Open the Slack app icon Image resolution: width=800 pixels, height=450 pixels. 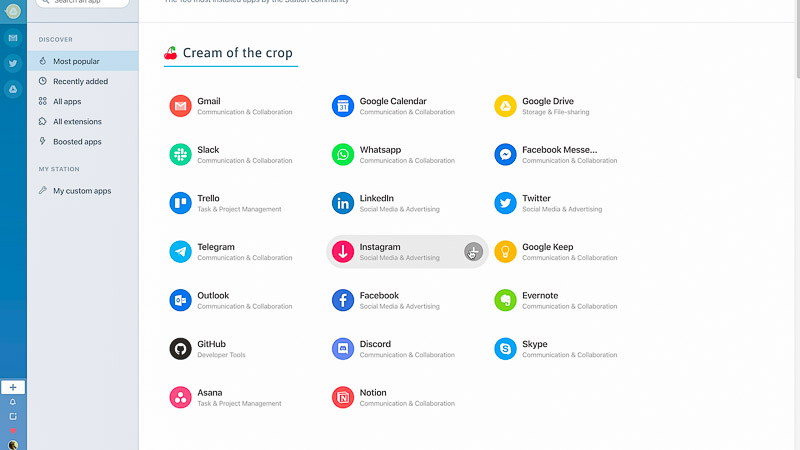pos(180,155)
